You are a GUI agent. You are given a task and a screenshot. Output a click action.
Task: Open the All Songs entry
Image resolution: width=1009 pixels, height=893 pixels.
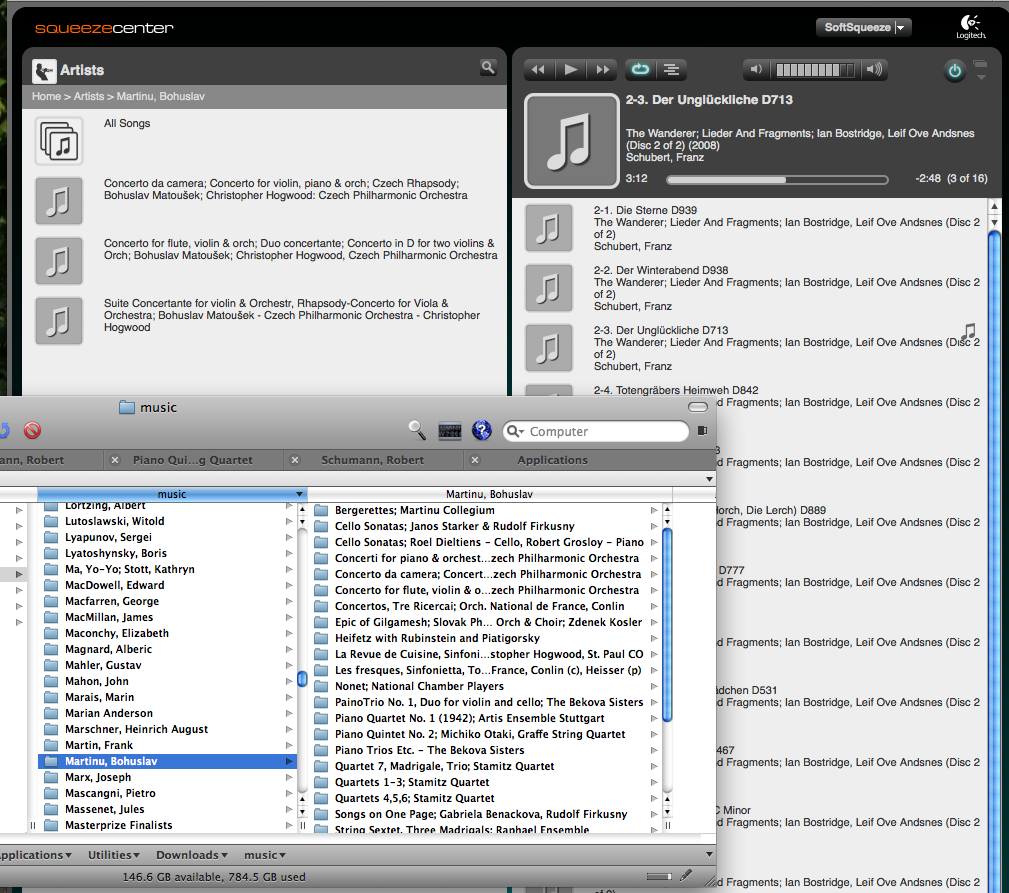(x=127, y=124)
